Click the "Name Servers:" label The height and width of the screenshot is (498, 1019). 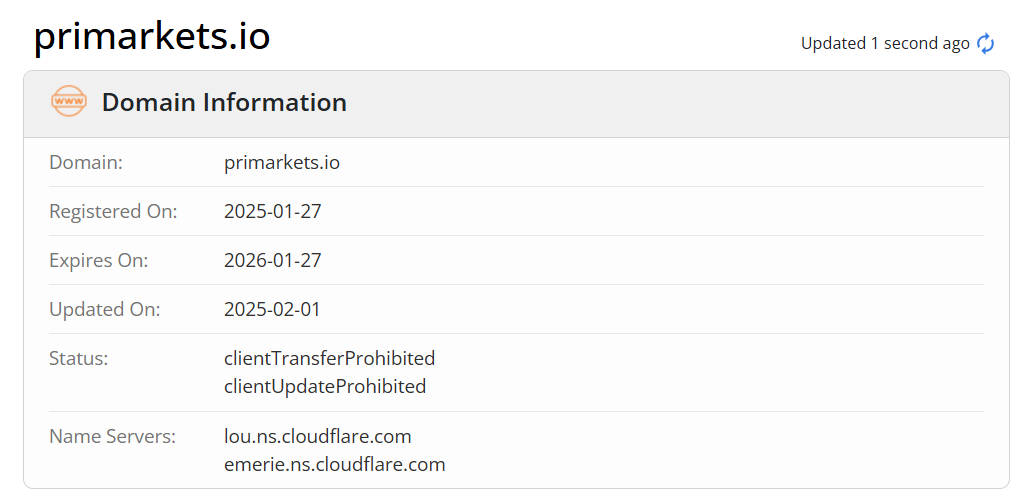pyautogui.click(x=112, y=436)
